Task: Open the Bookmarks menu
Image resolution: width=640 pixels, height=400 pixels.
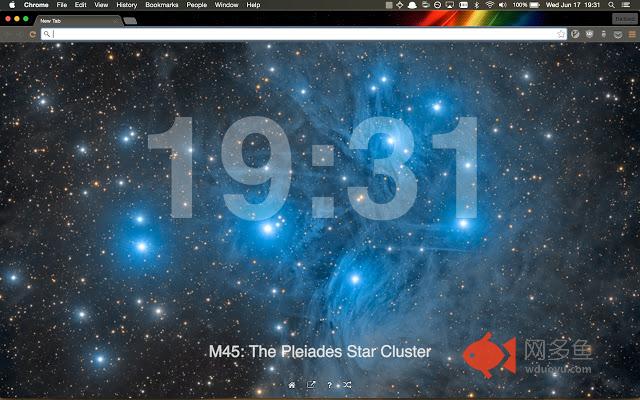Action: click(160, 5)
